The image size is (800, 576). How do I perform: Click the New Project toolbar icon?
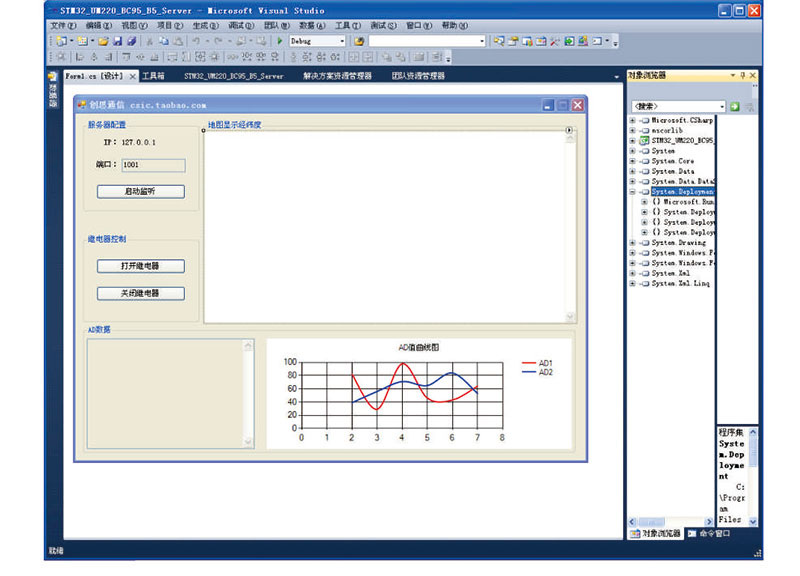61,41
